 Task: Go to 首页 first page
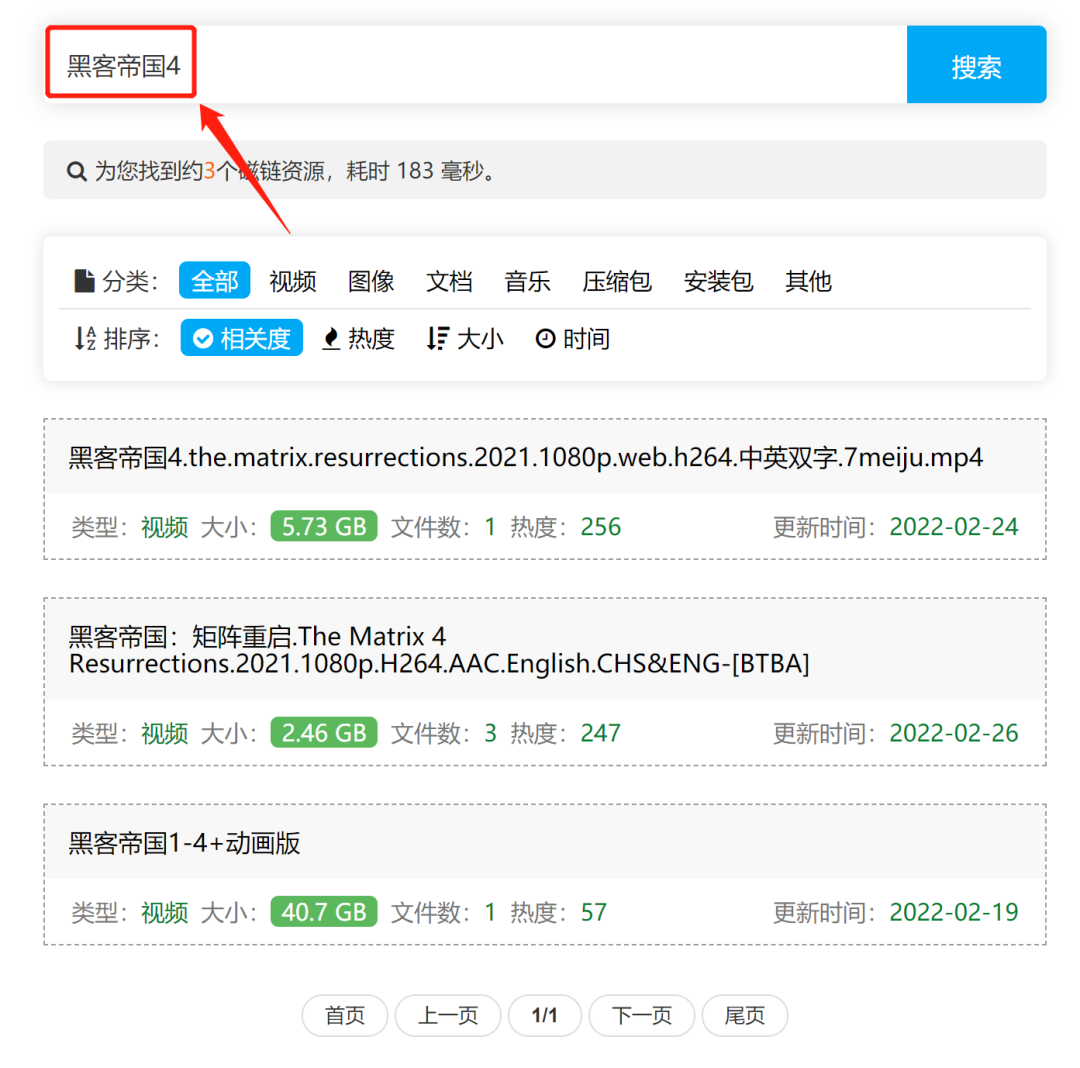(345, 1015)
